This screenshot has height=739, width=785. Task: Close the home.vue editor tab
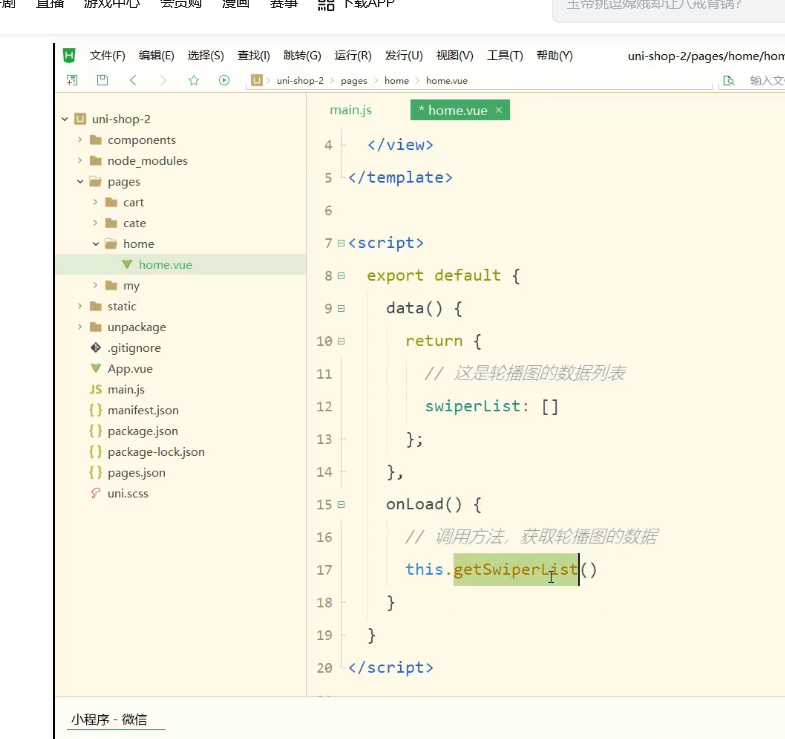[x=498, y=110]
